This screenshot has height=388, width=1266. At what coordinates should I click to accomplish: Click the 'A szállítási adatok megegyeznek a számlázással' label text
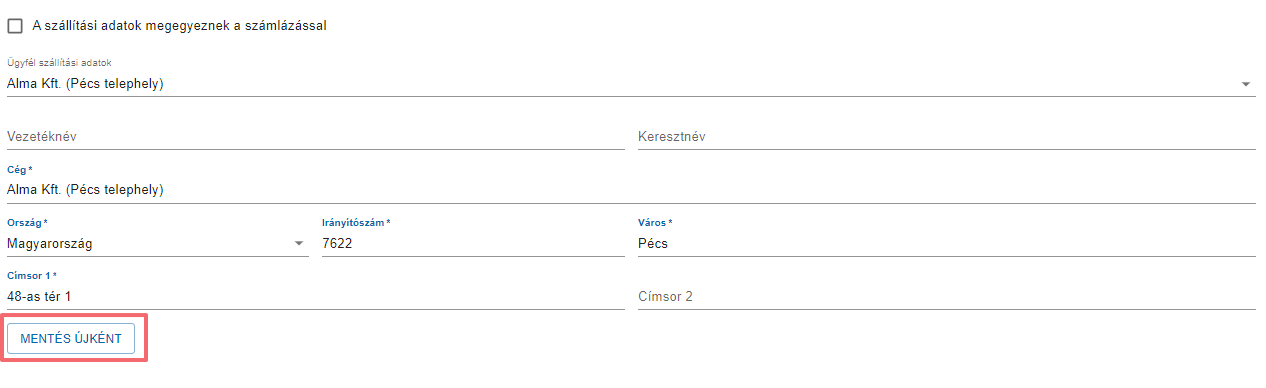coord(180,26)
